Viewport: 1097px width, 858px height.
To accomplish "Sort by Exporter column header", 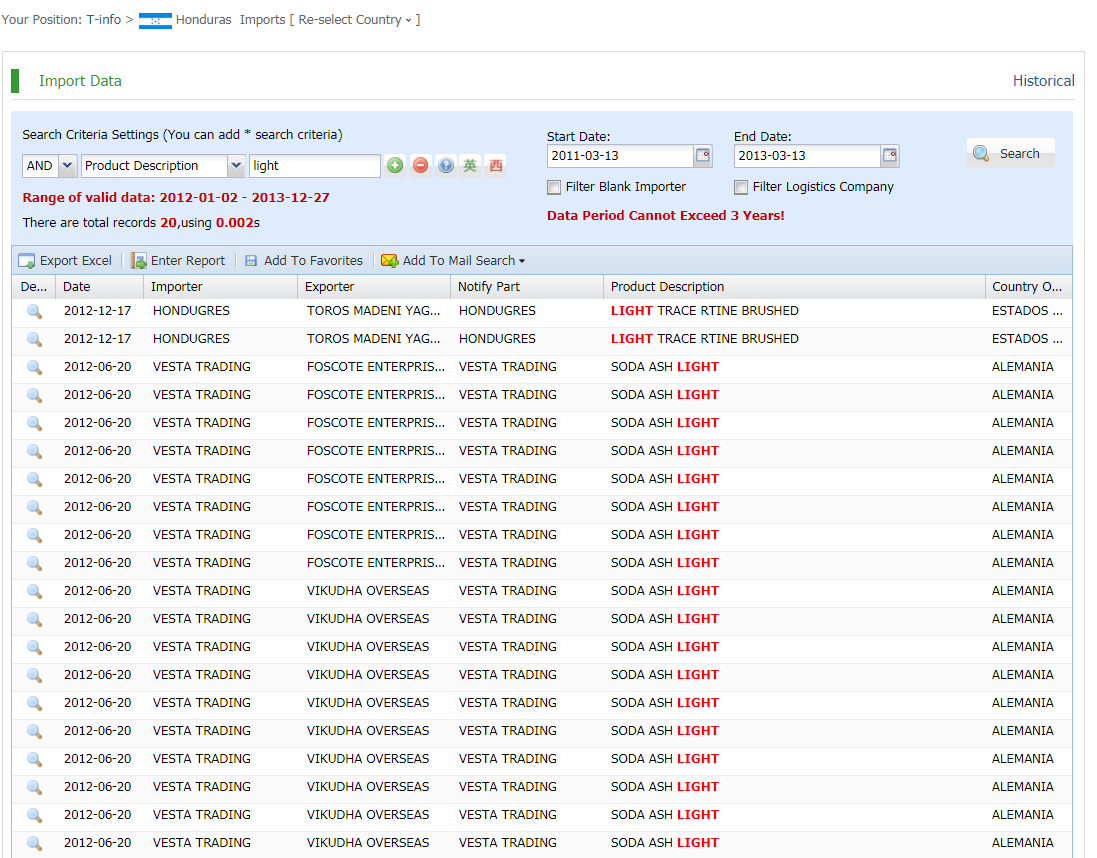I will pyautogui.click(x=374, y=287).
